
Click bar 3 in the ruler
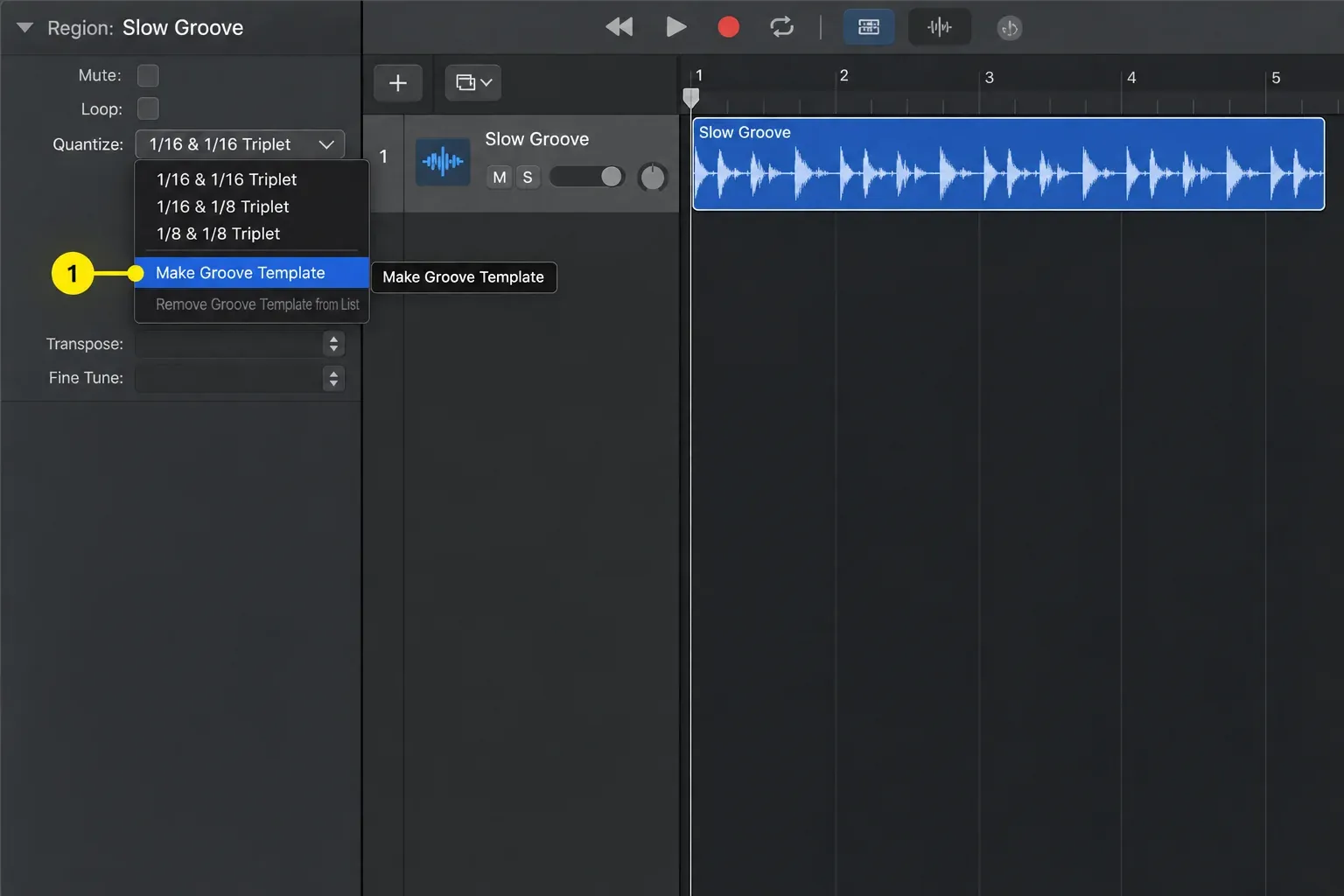coord(989,77)
